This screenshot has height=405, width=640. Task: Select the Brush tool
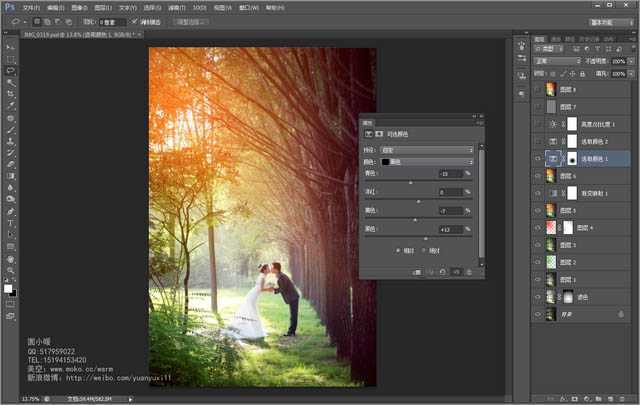pyautogui.click(x=11, y=130)
